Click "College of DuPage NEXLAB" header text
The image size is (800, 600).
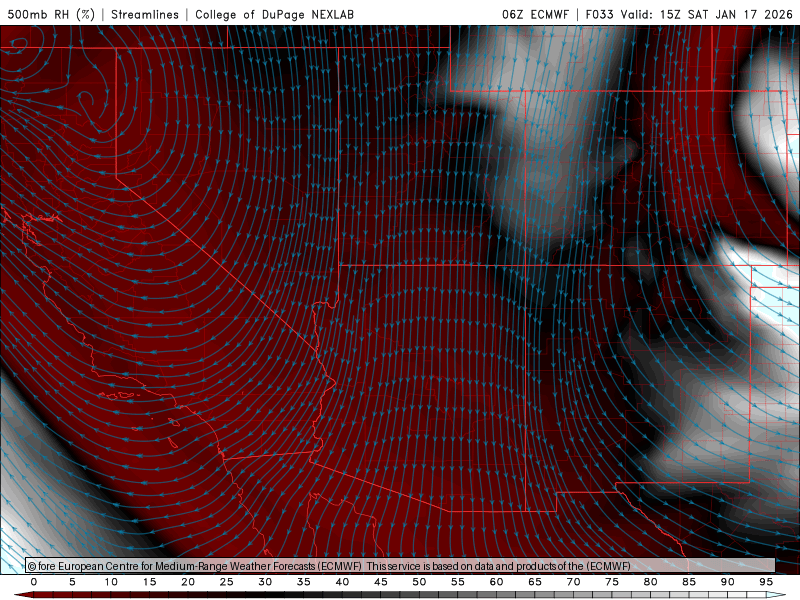coord(274,14)
